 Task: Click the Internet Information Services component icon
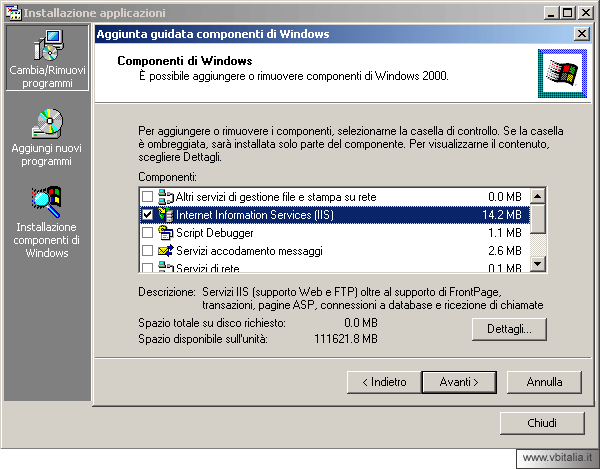(x=166, y=215)
